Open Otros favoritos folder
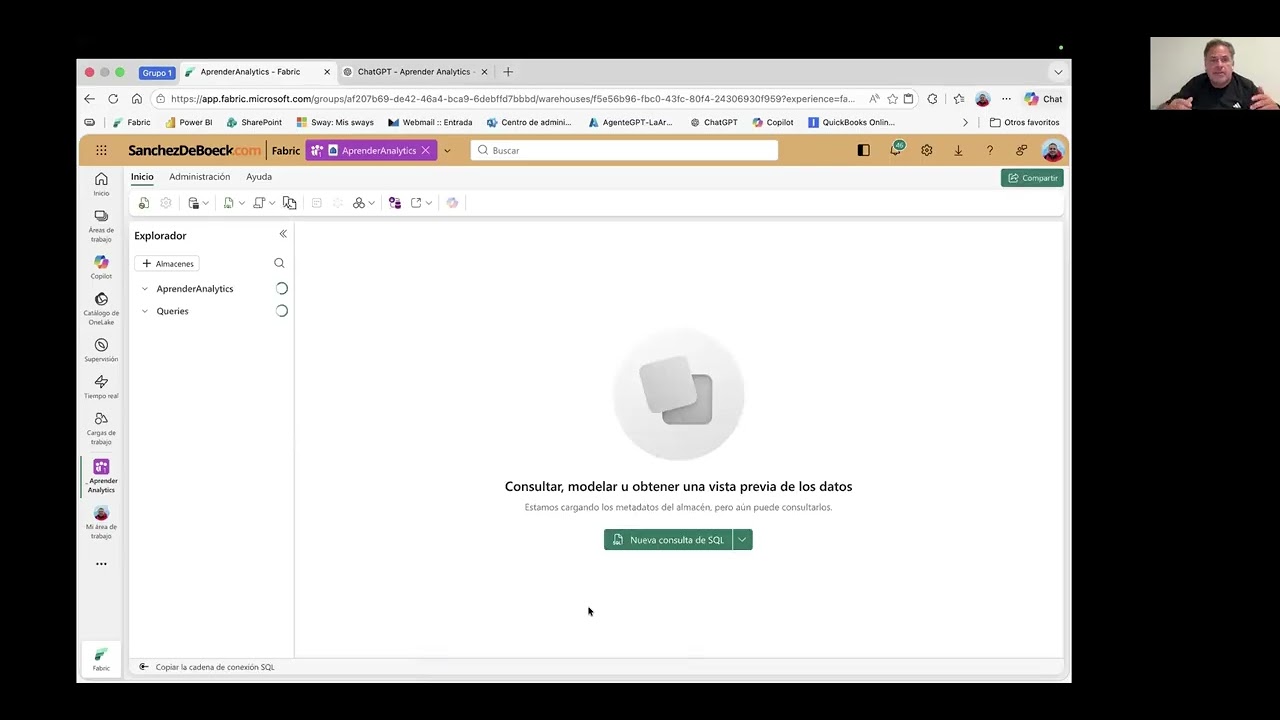 [1024, 122]
